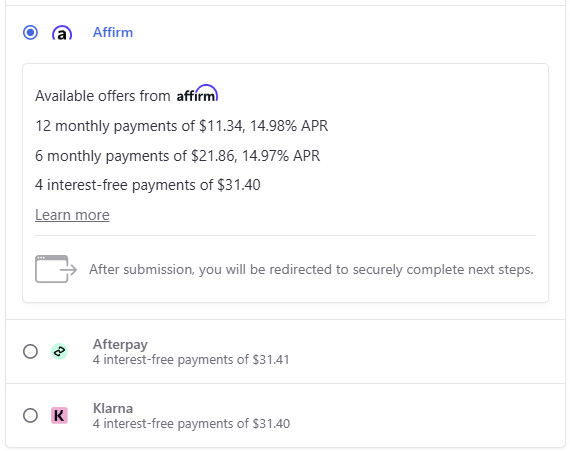Click the Affirm circular 'a' icon
The height and width of the screenshot is (451, 570).
(62, 33)
